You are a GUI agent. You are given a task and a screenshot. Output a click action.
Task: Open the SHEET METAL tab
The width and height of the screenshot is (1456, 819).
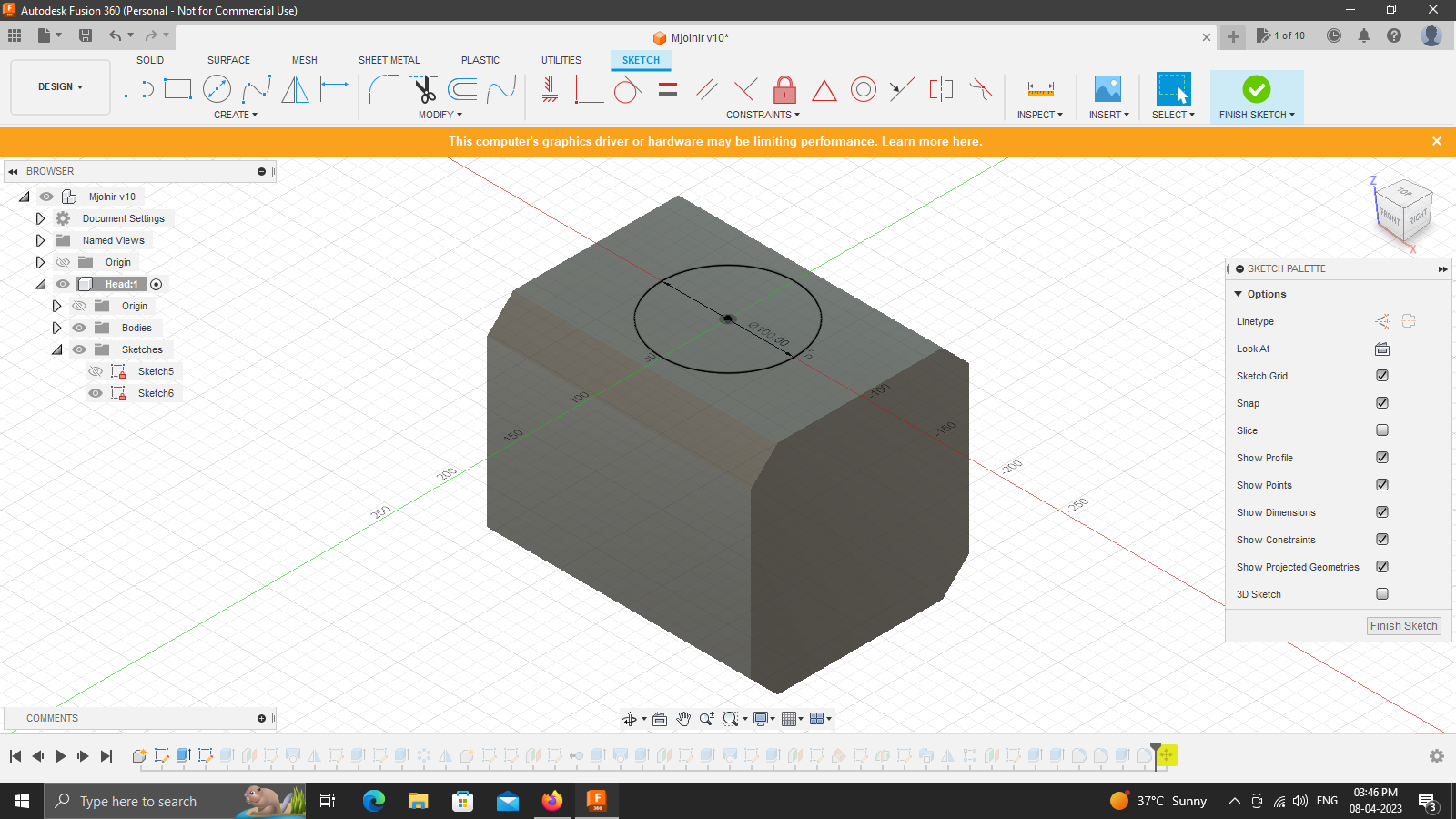(389, 60)
